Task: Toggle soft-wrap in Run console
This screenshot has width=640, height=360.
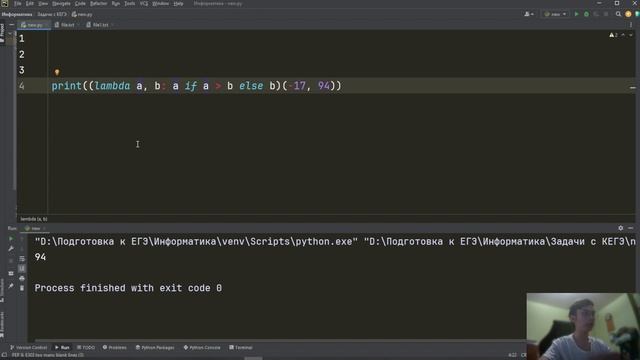Action: point(22,259)
